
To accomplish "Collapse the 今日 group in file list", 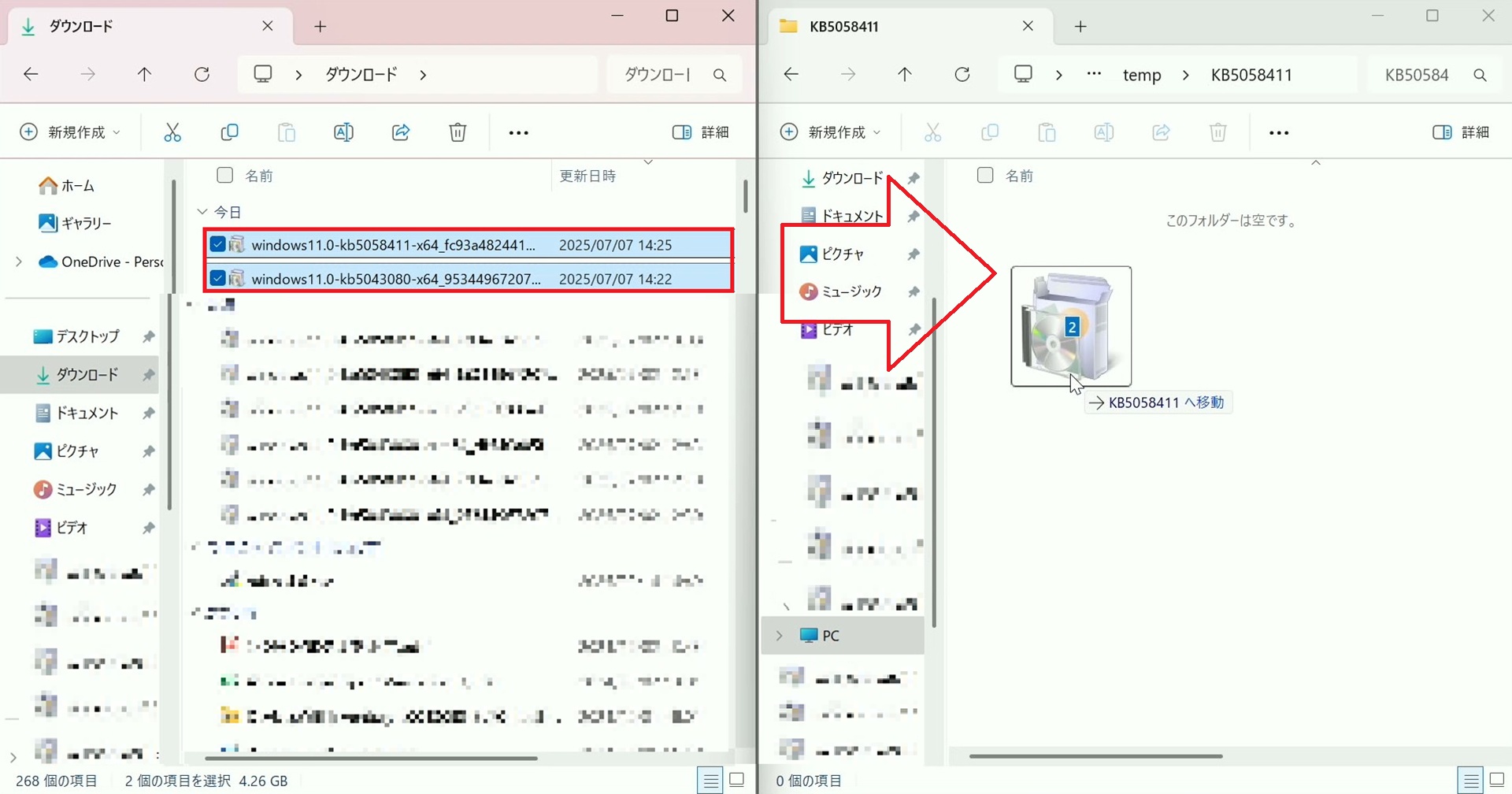I will pyautogui.click(x=202, y=212).
